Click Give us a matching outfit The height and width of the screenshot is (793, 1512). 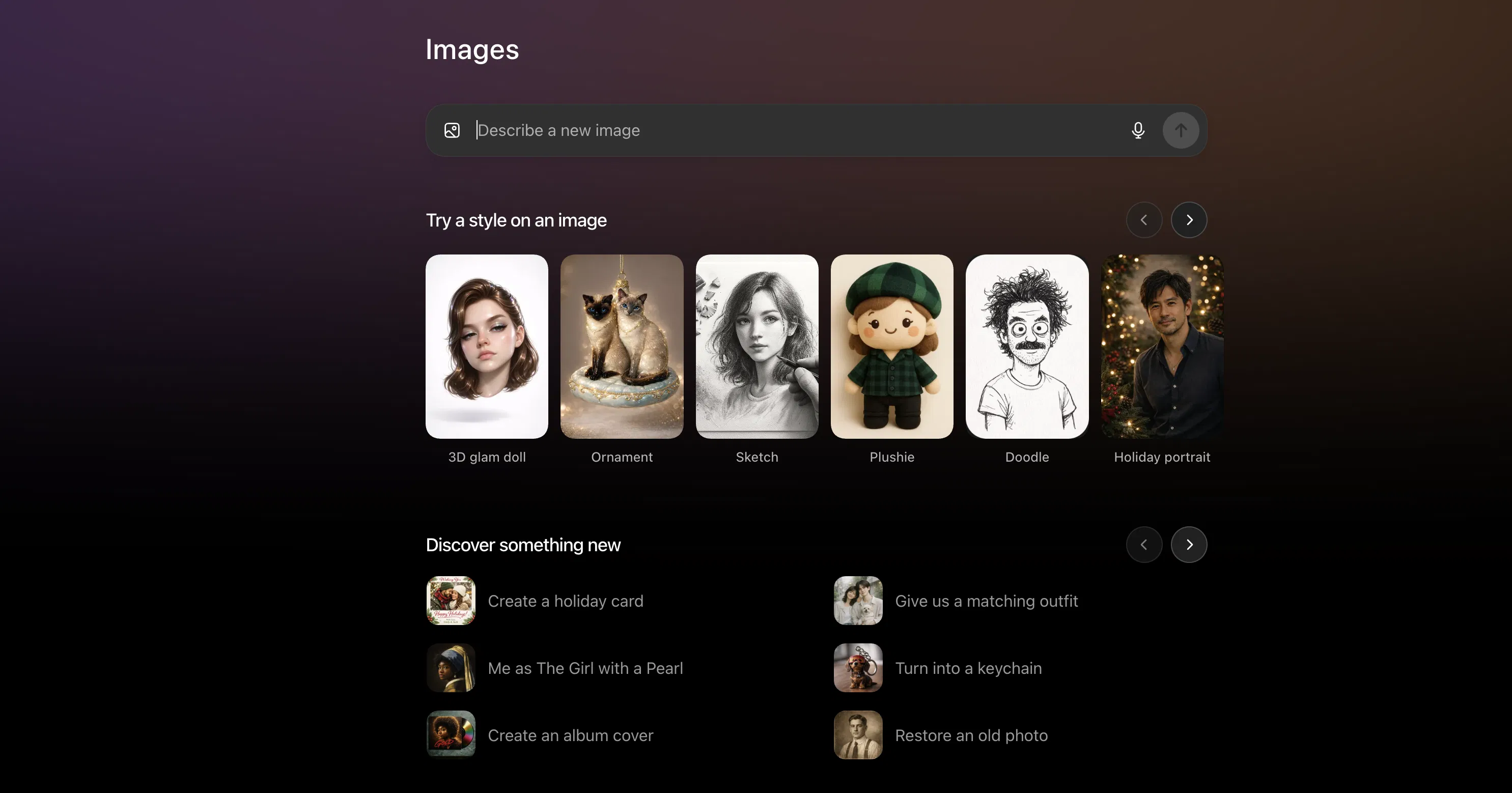pos(987,601)
